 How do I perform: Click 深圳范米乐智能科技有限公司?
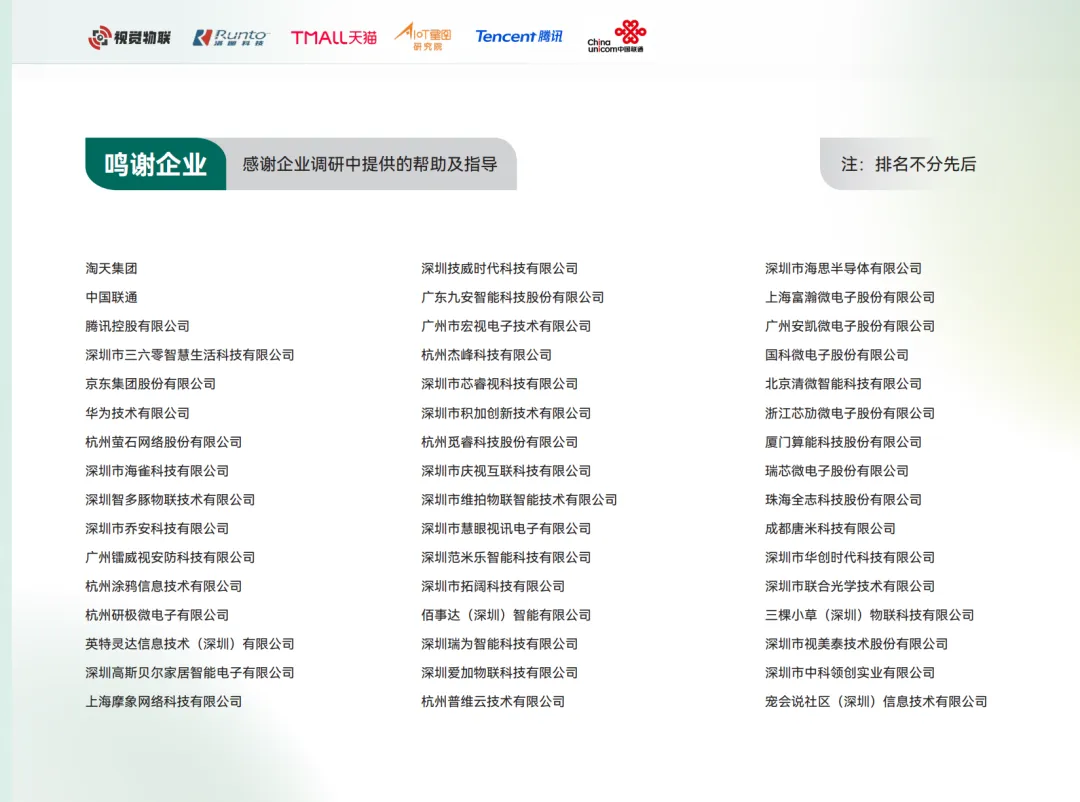506,557
